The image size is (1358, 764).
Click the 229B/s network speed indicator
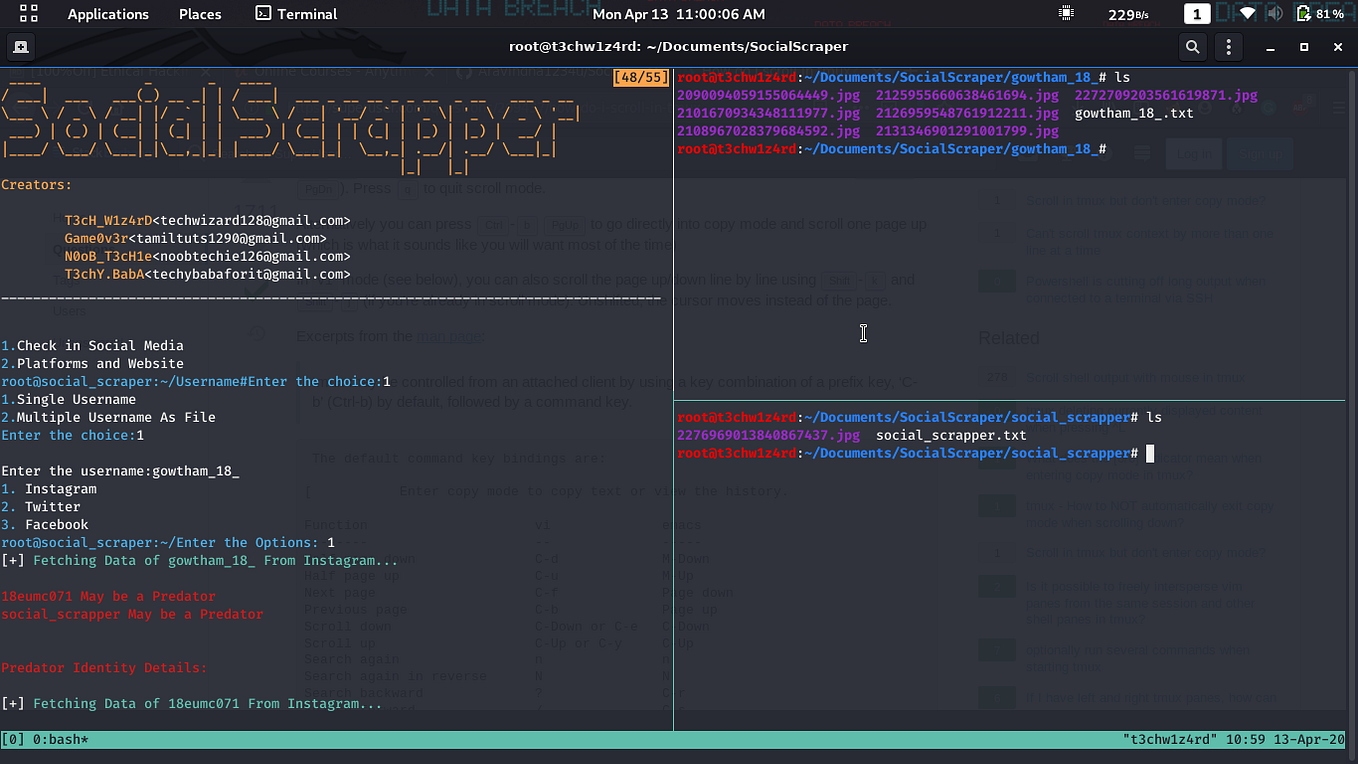1126,14
